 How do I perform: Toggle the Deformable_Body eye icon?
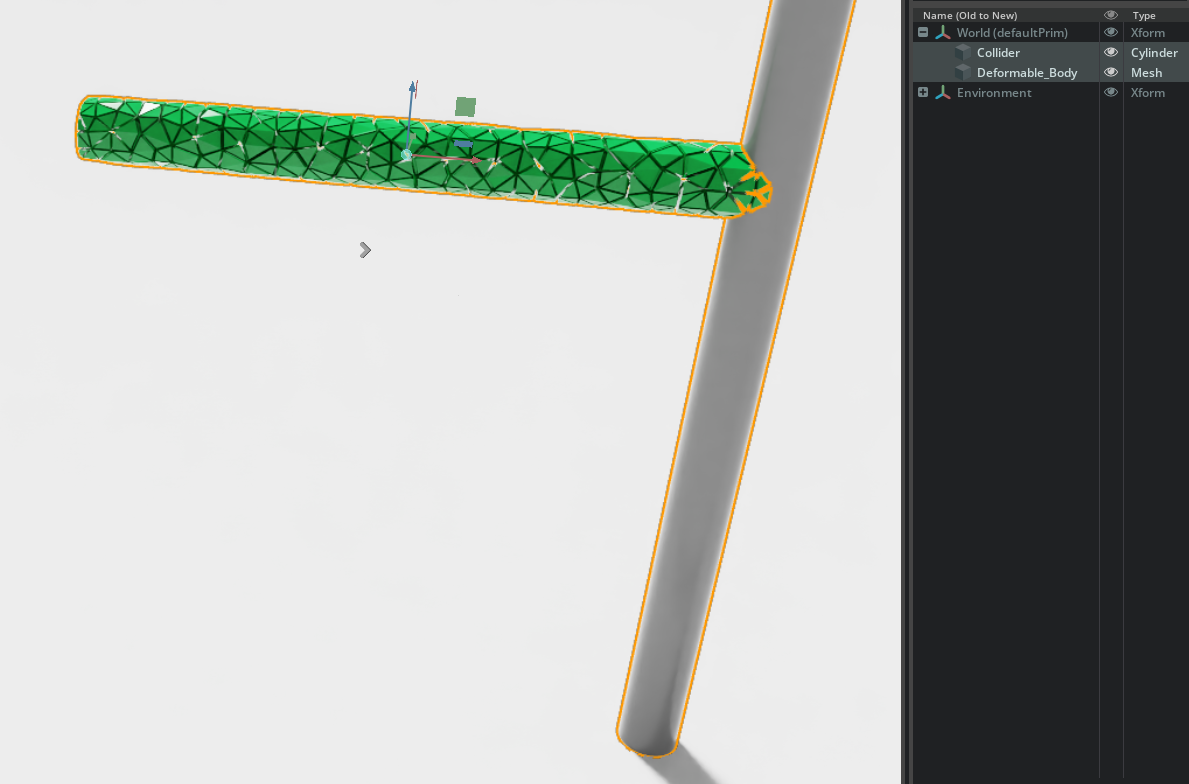click(1110, 72)
